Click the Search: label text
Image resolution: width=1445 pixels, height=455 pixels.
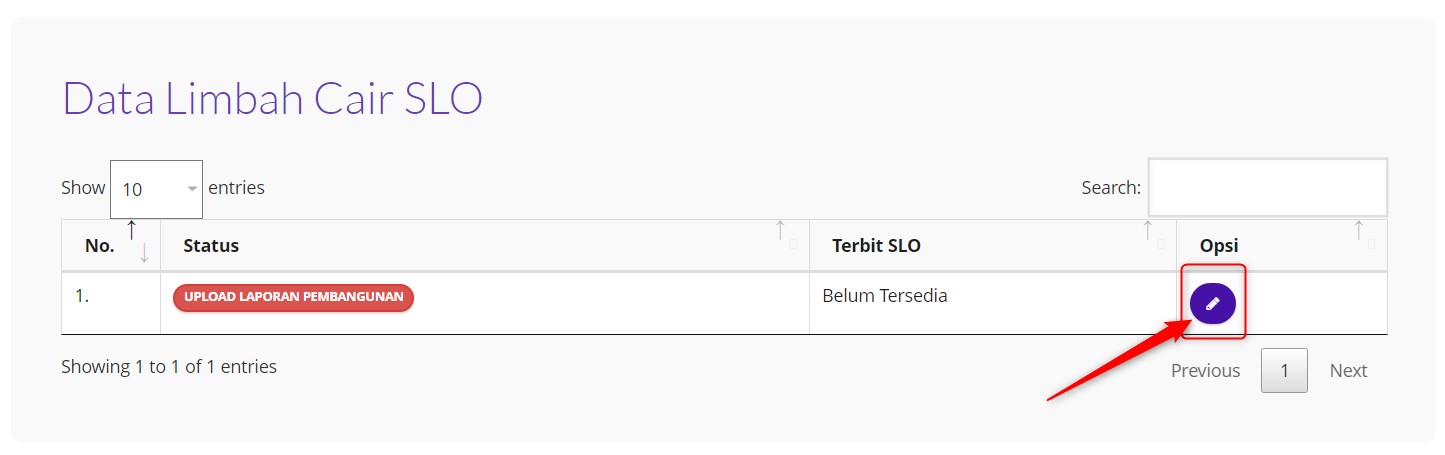pos(1111,187)
